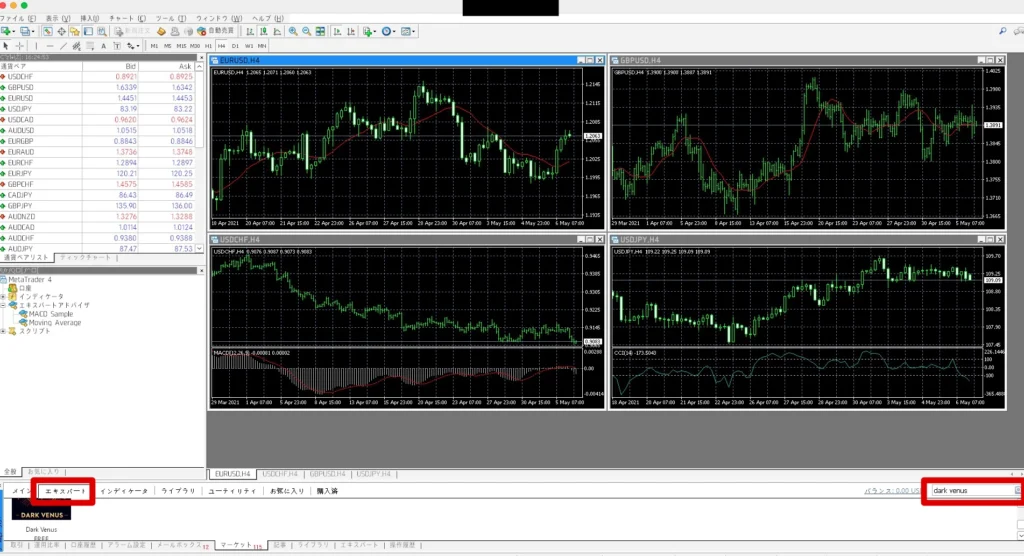Expand the インディケータ tree node
Image resolution: width=1024 pixels, height=556 pixels.
(x=4, y=296)
